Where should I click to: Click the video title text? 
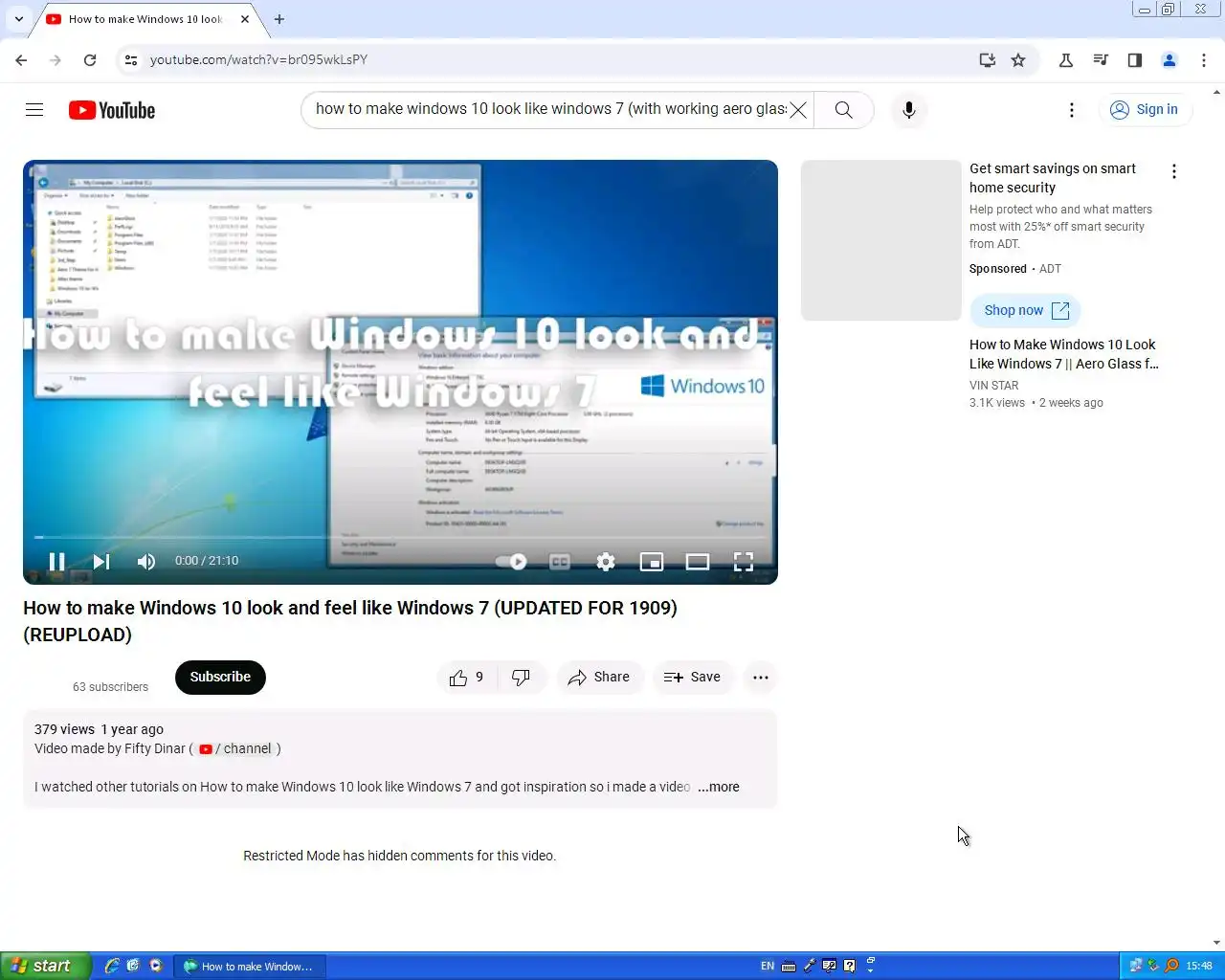(x=350, y=621)
